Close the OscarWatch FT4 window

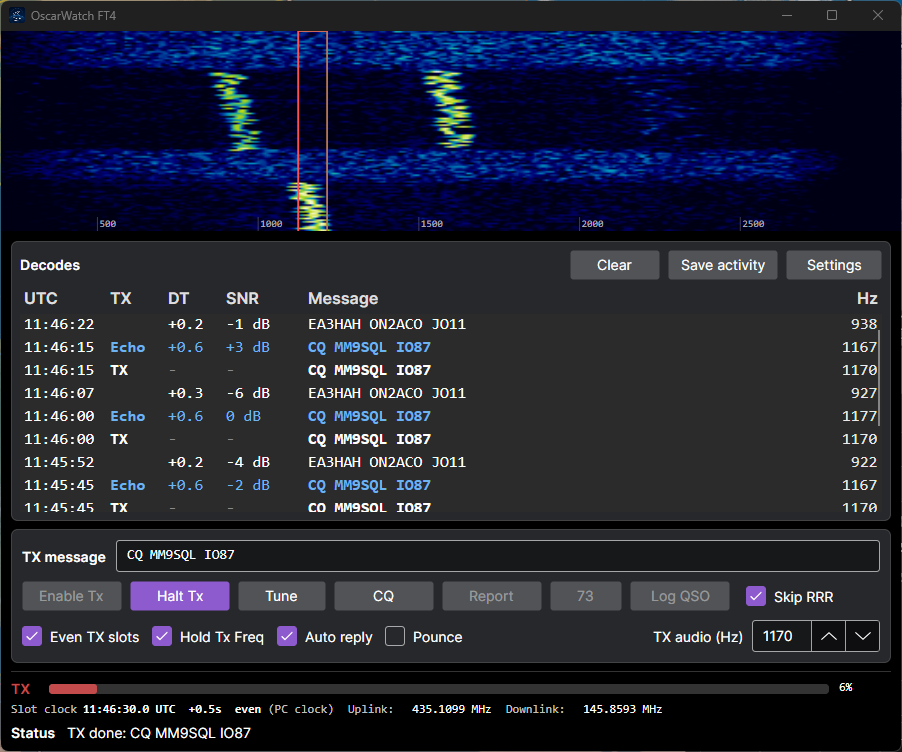tap(877, 16)
